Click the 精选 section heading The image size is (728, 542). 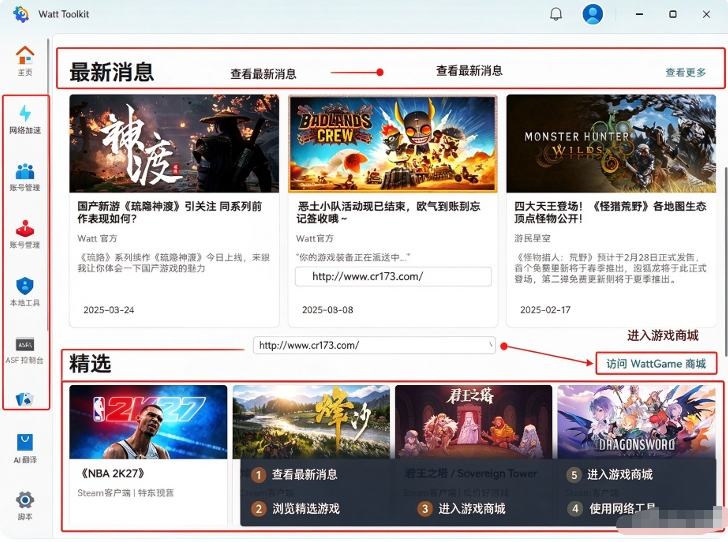coord(90,363)
